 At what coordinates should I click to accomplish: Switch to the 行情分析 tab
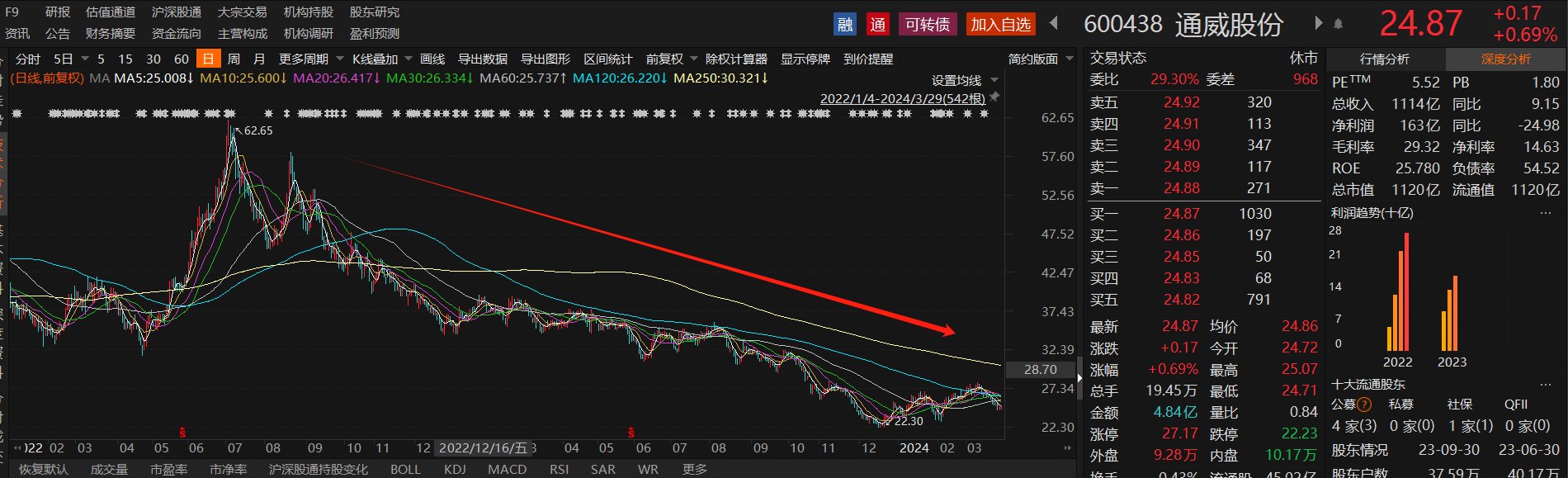point(1384,59)
